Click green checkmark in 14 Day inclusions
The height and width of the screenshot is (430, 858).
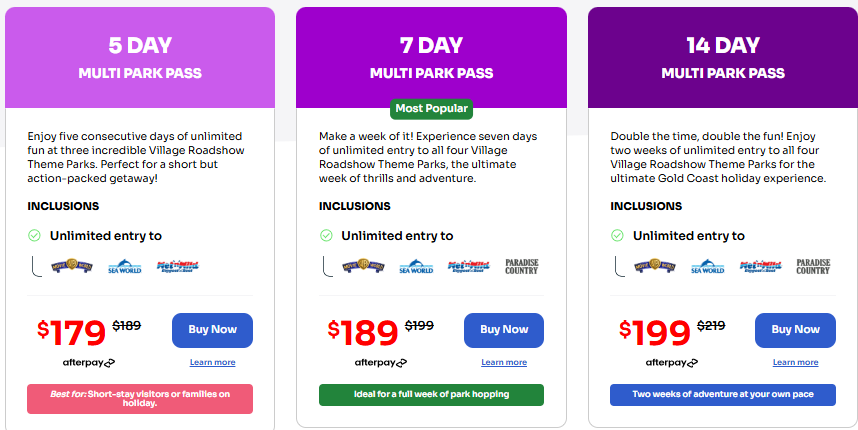[x=618, y=236]
